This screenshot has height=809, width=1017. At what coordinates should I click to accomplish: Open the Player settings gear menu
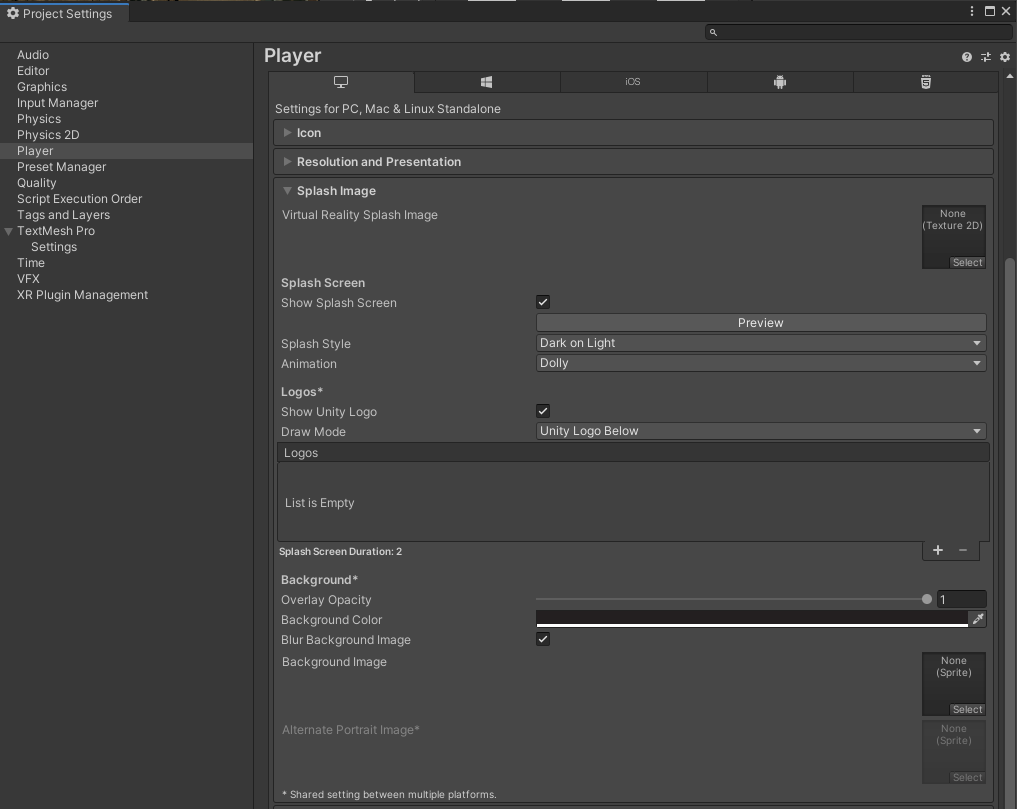coord(1005,57)
